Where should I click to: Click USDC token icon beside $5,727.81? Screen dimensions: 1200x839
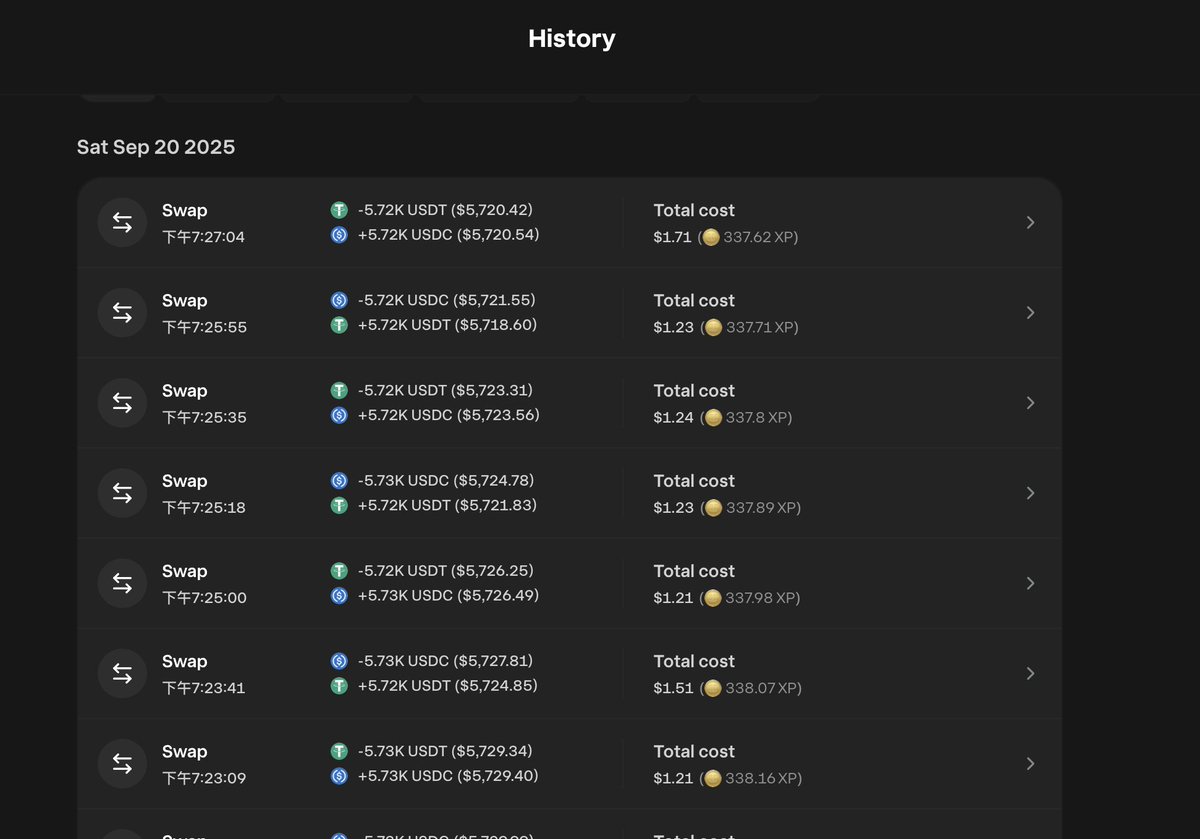pos(339,661)
